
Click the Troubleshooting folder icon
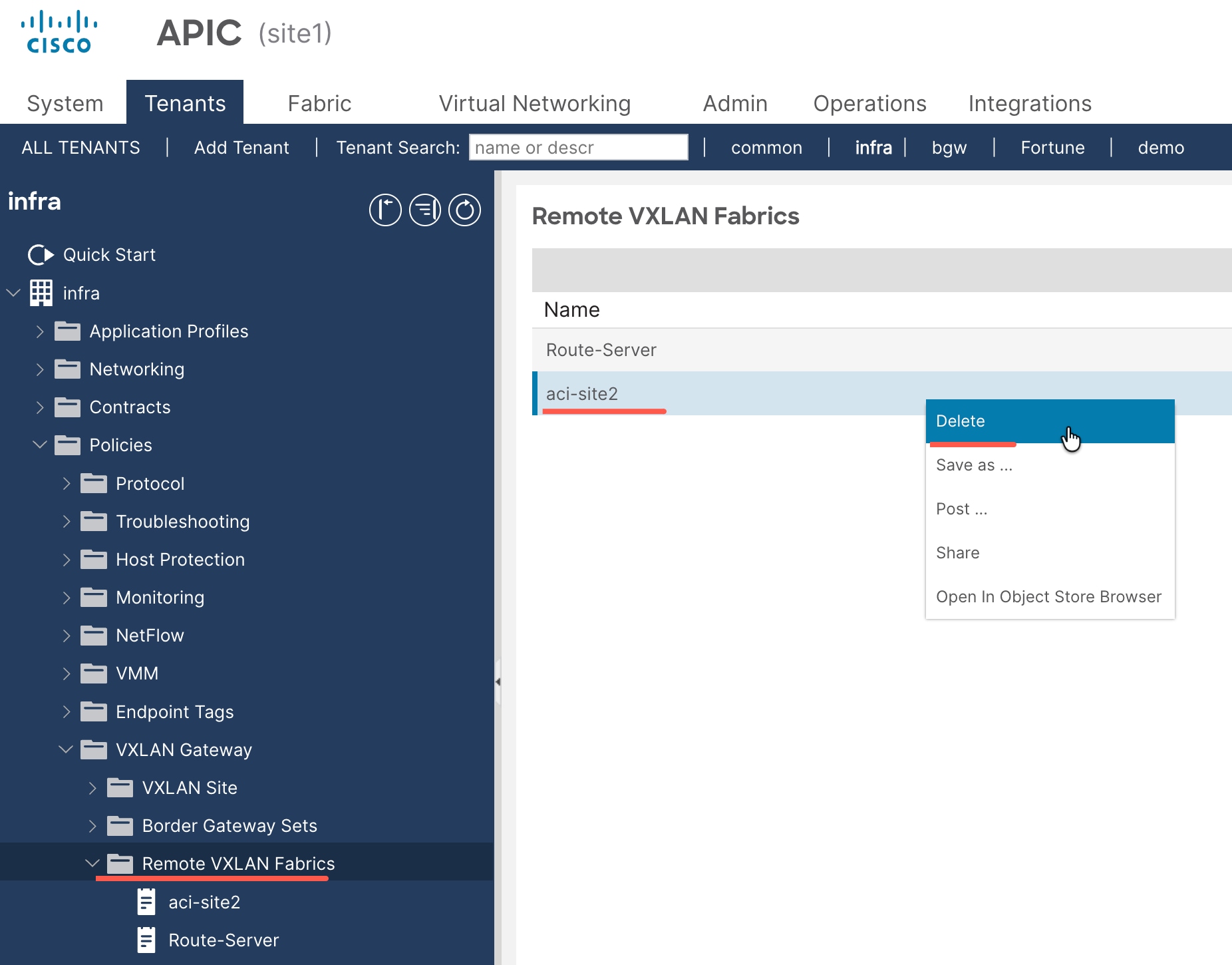tap(94, 521)
